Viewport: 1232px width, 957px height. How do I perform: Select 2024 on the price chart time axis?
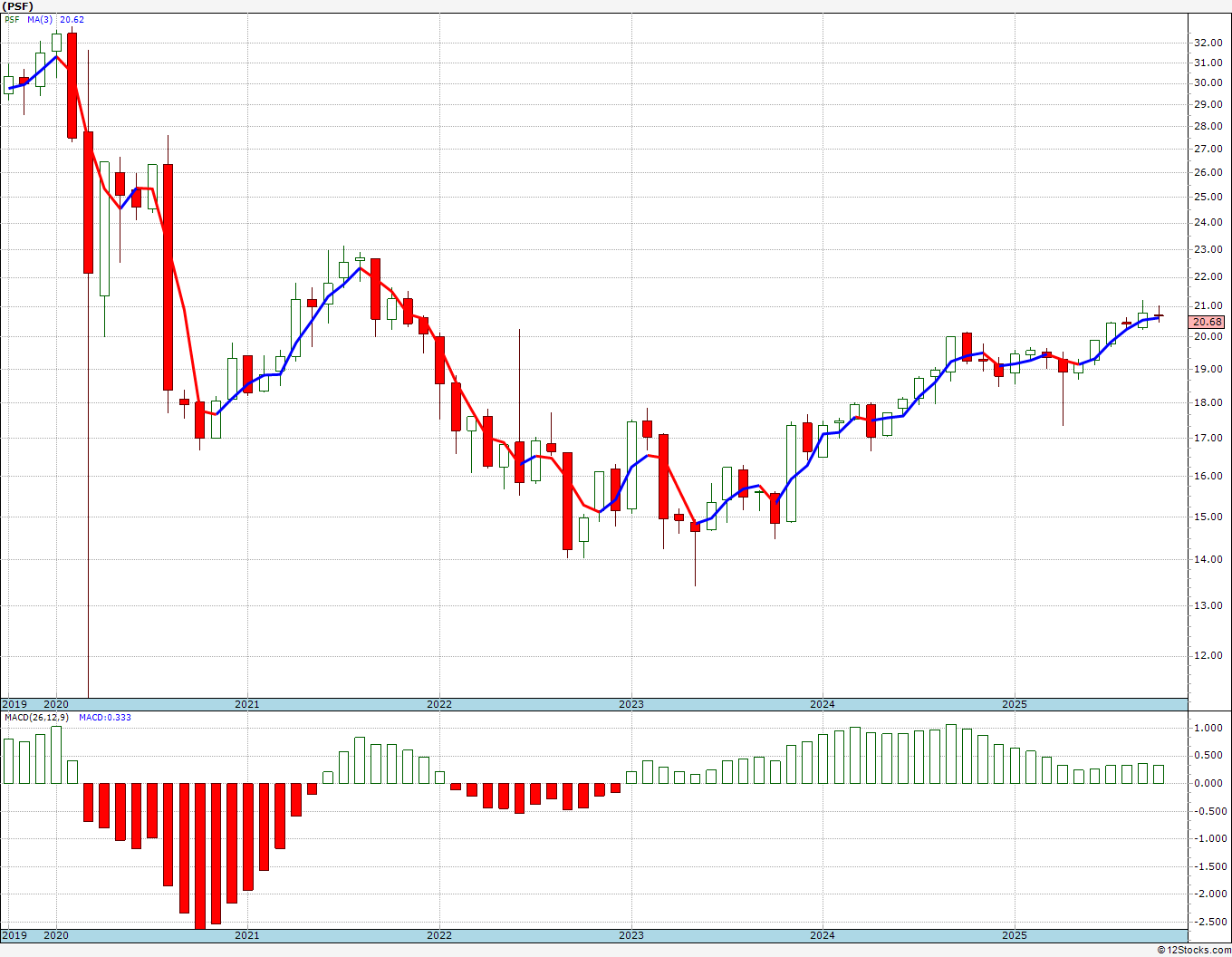(823, 704)
